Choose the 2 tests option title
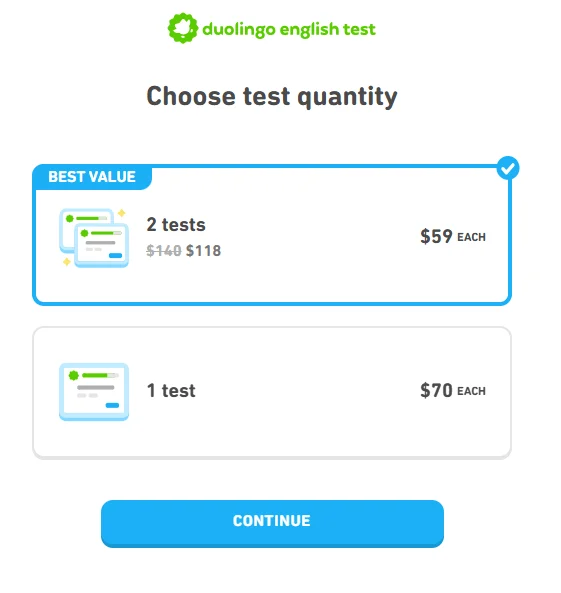The width and height of the screenshot is (561, 593). point(176,225)
